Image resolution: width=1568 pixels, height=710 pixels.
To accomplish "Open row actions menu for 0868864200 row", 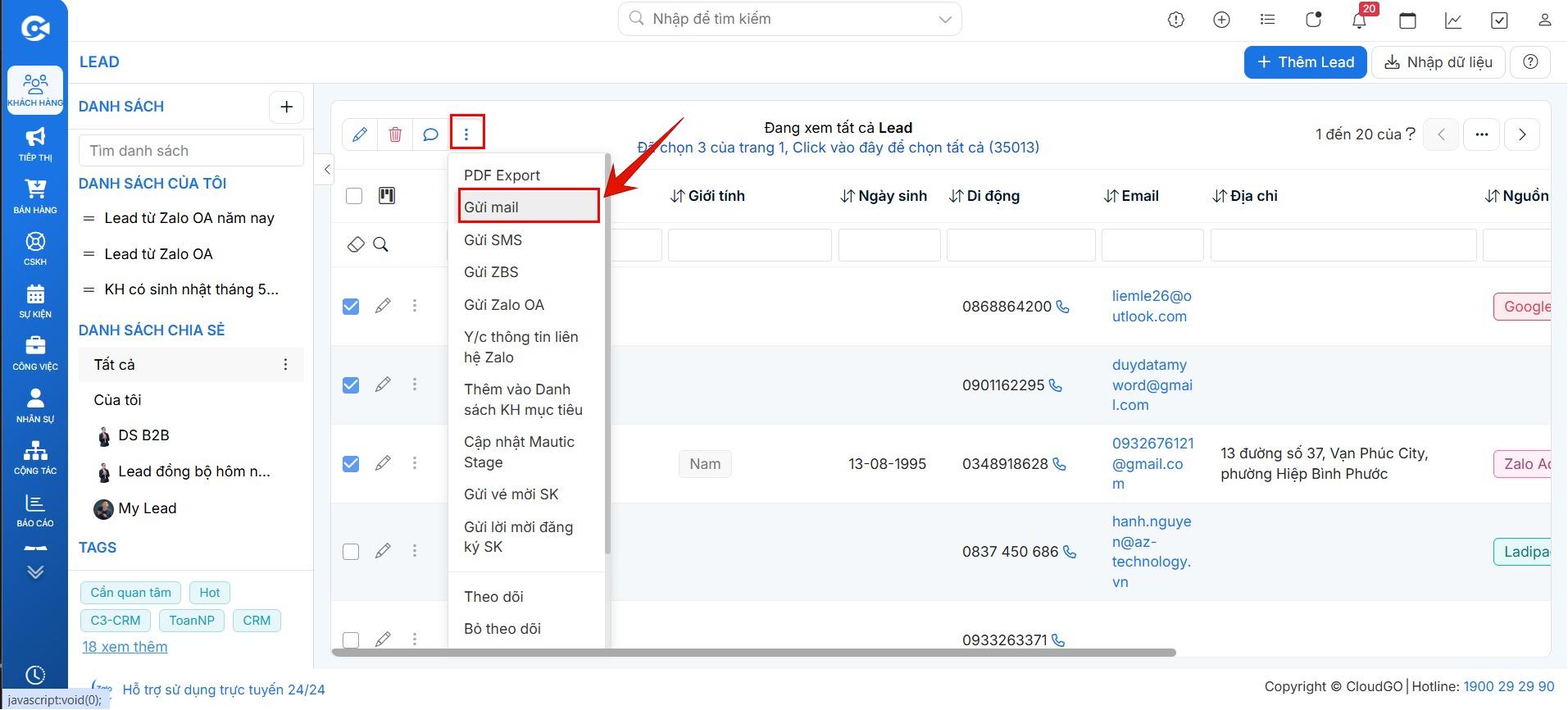I will point(415,306).
